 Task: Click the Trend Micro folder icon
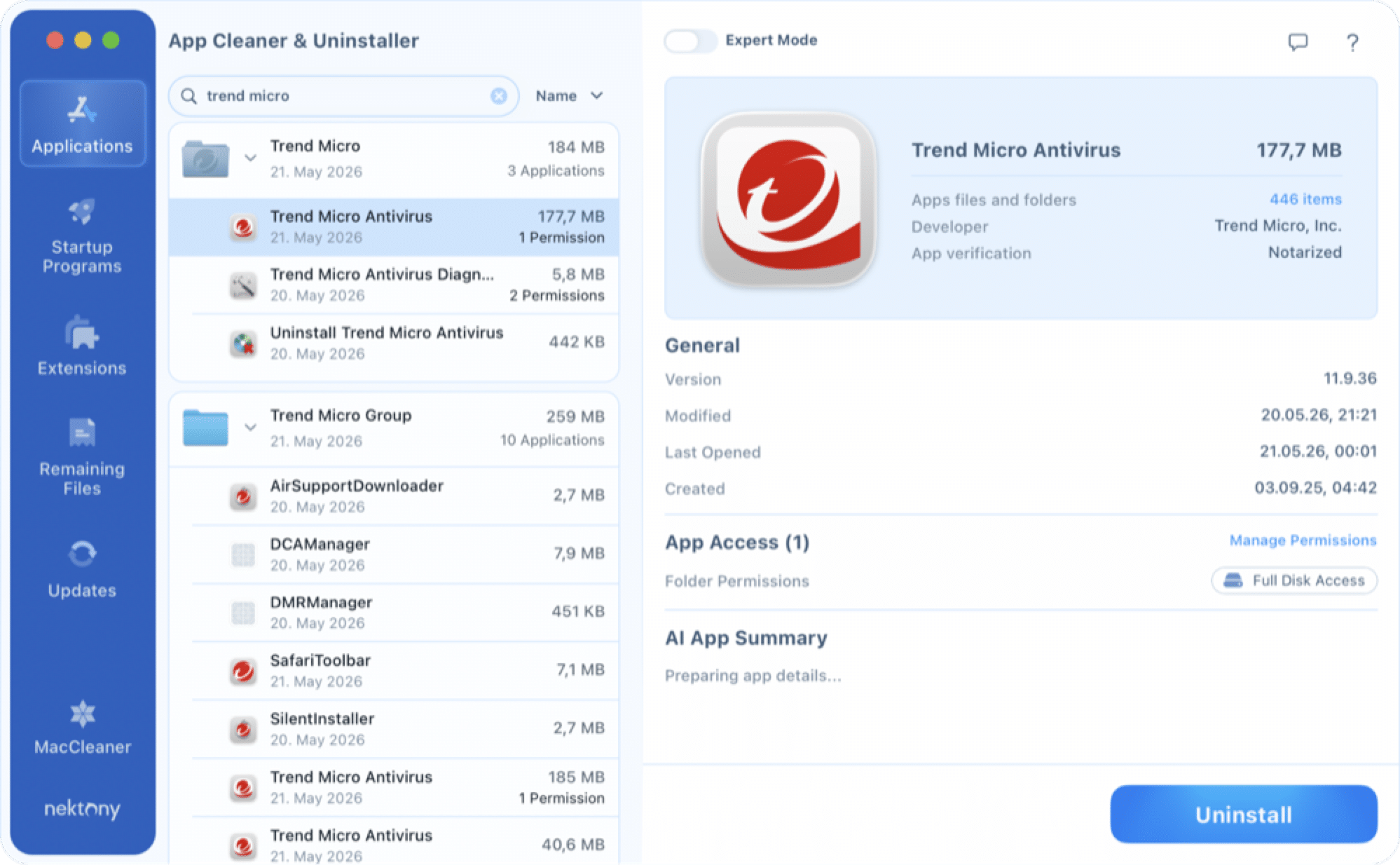point(205,159)
